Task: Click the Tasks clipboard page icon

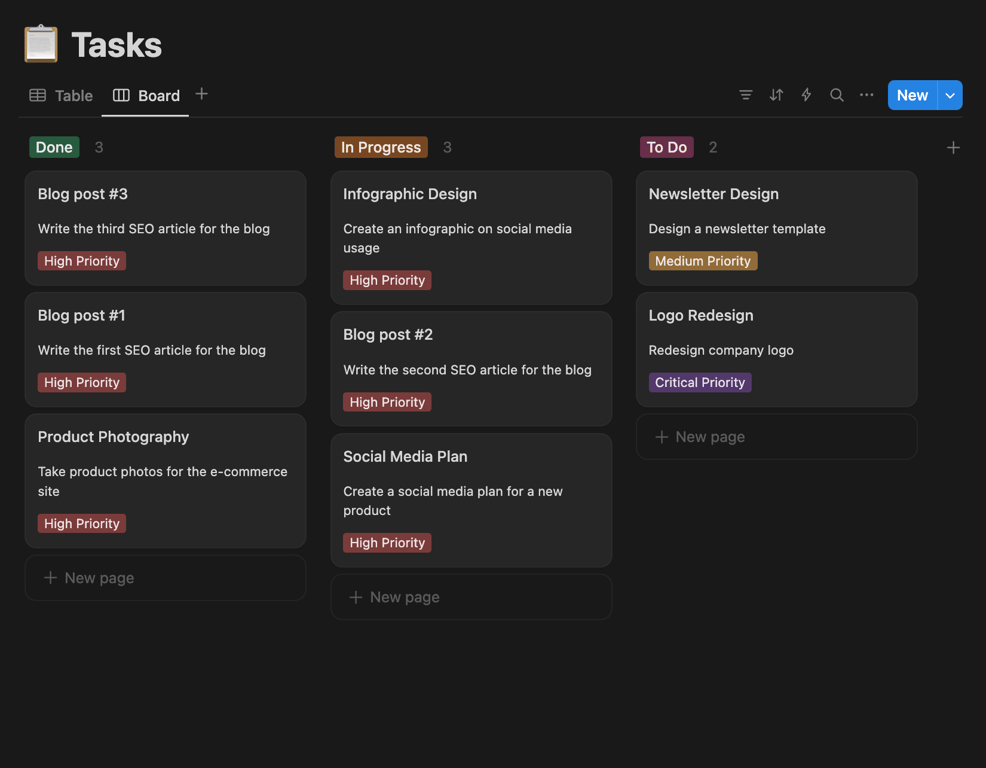Action: [41, 44]
